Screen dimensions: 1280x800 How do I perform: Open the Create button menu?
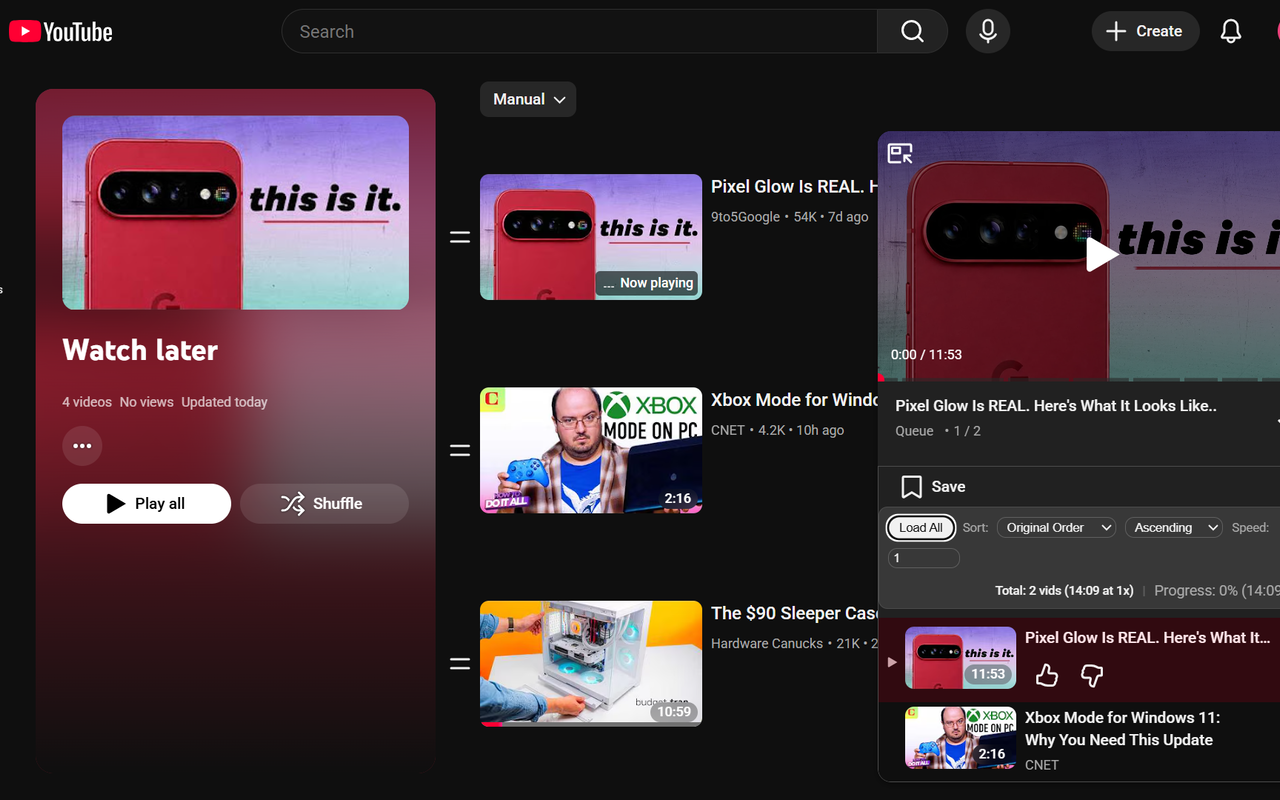[x=1145, y=32]
